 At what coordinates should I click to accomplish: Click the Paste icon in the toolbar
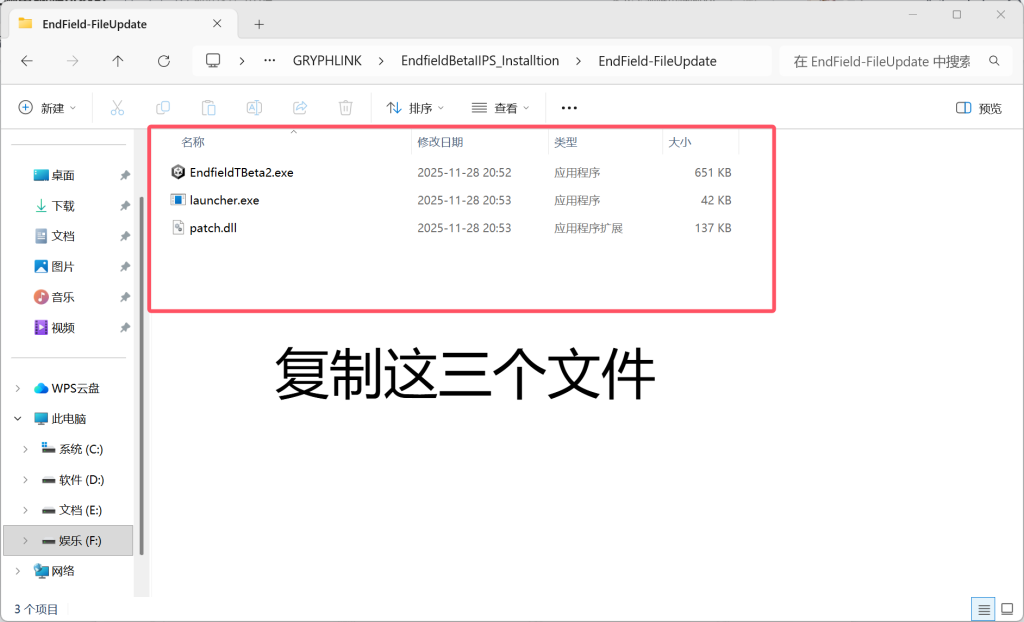(208, 107)
